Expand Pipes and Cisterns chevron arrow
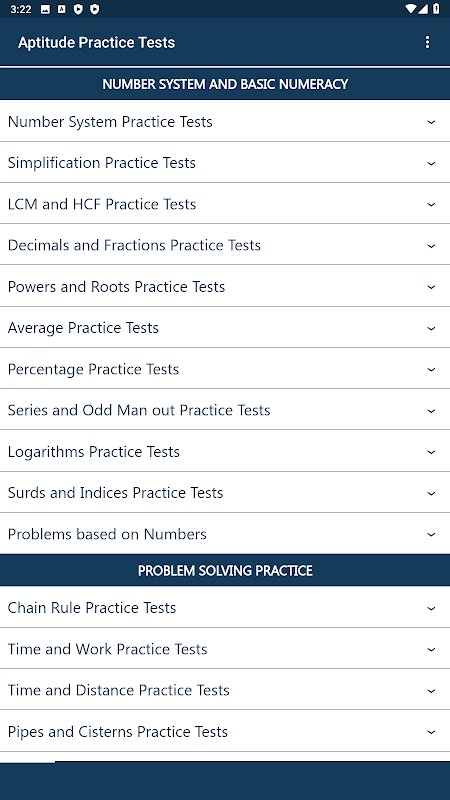 [431, 732]
